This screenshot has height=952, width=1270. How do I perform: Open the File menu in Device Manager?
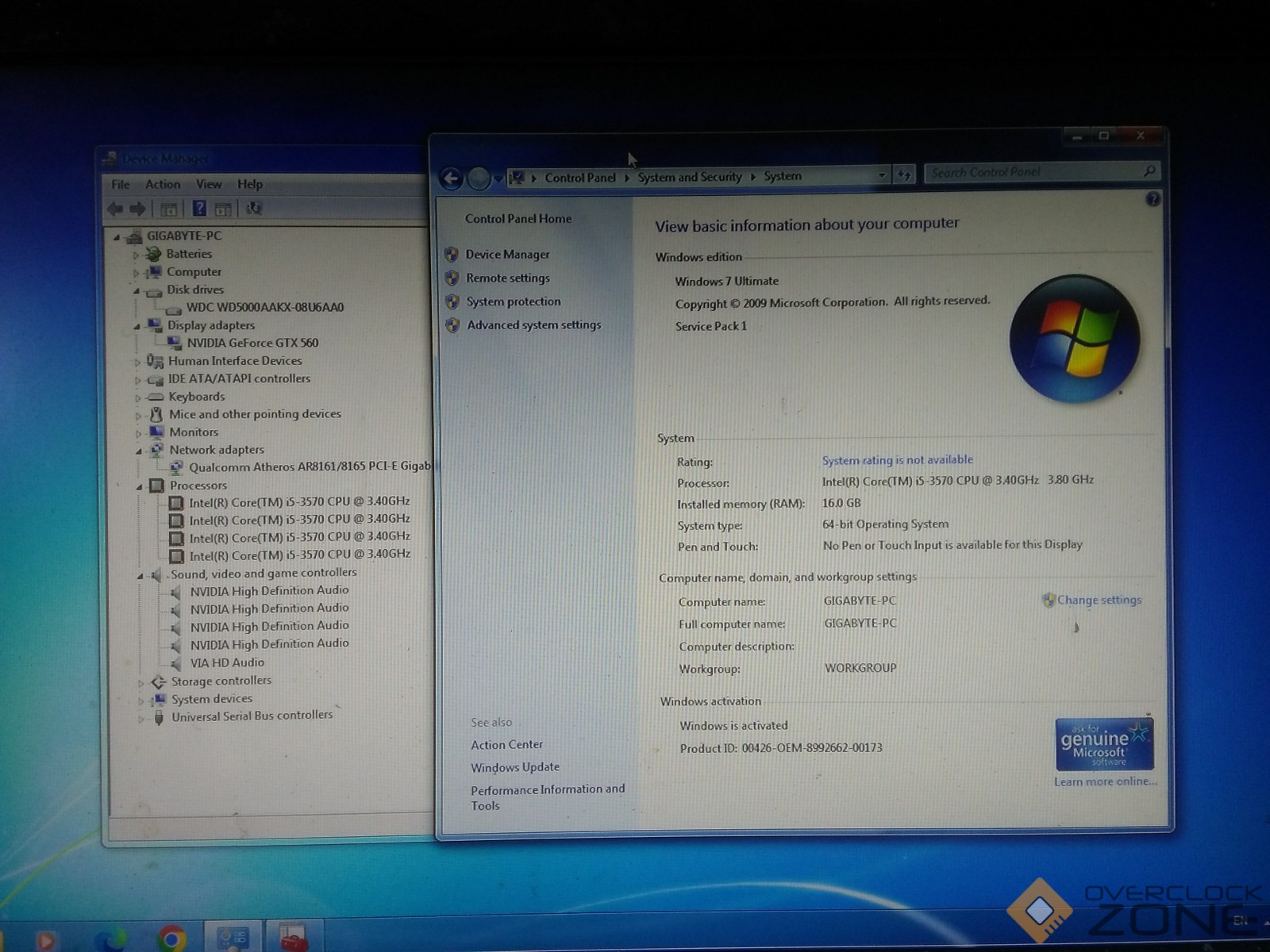pos(121,185)
